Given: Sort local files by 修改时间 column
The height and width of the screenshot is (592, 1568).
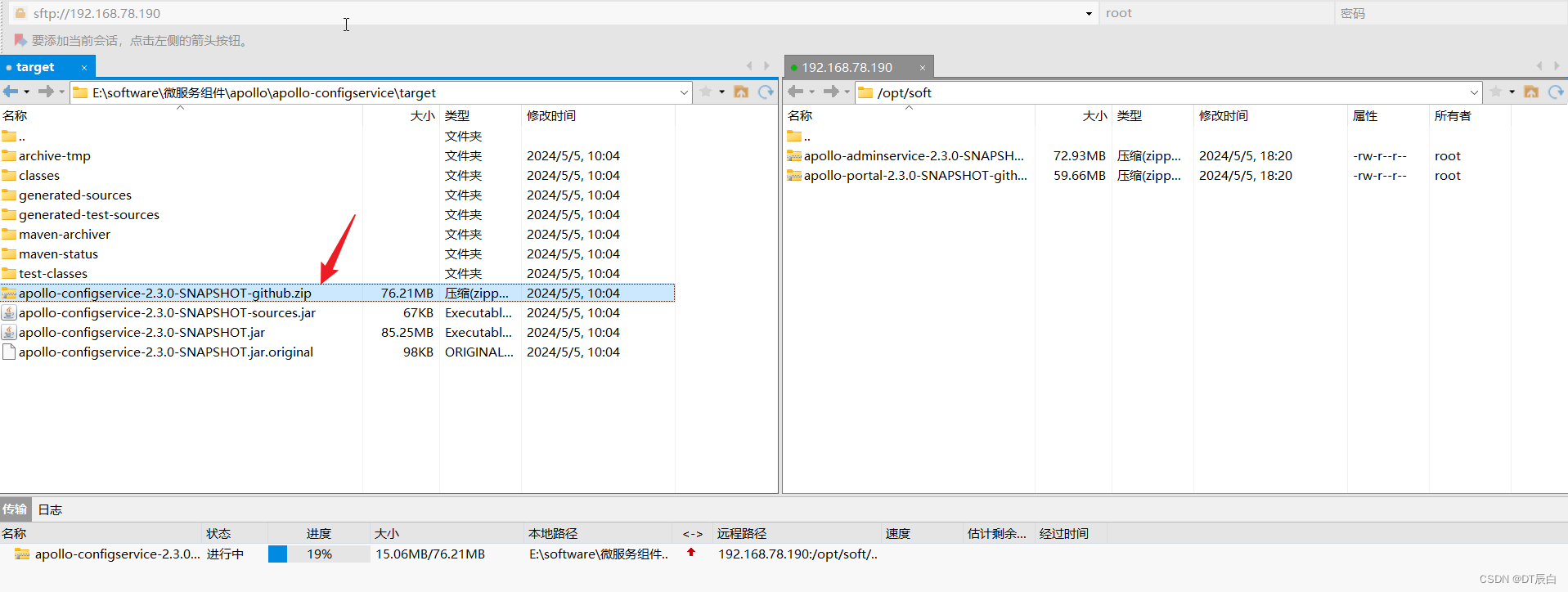Looking at the screenshot, I should tap(598, 115).
